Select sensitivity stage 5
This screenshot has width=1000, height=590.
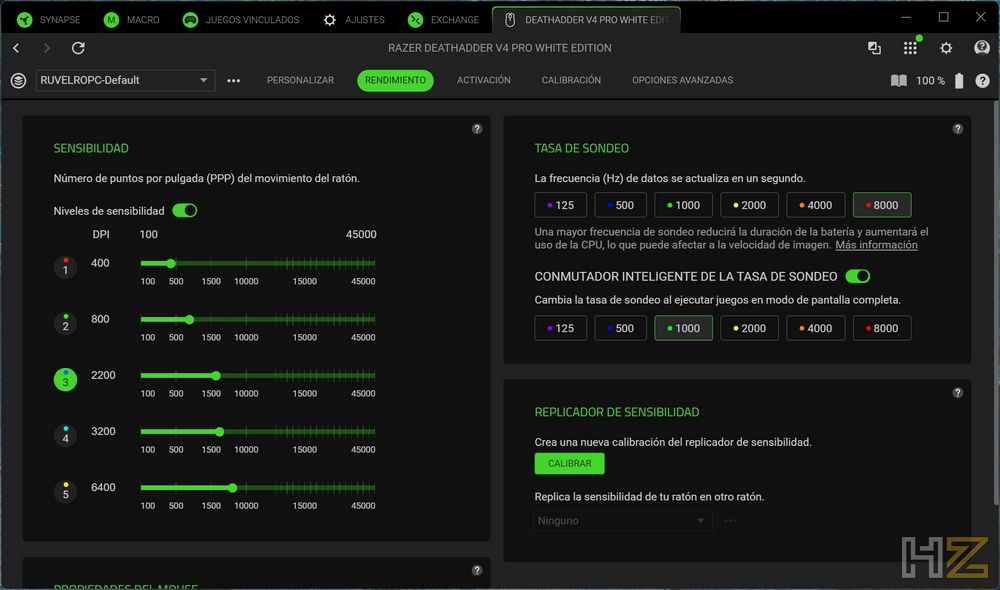pos(65,492)
